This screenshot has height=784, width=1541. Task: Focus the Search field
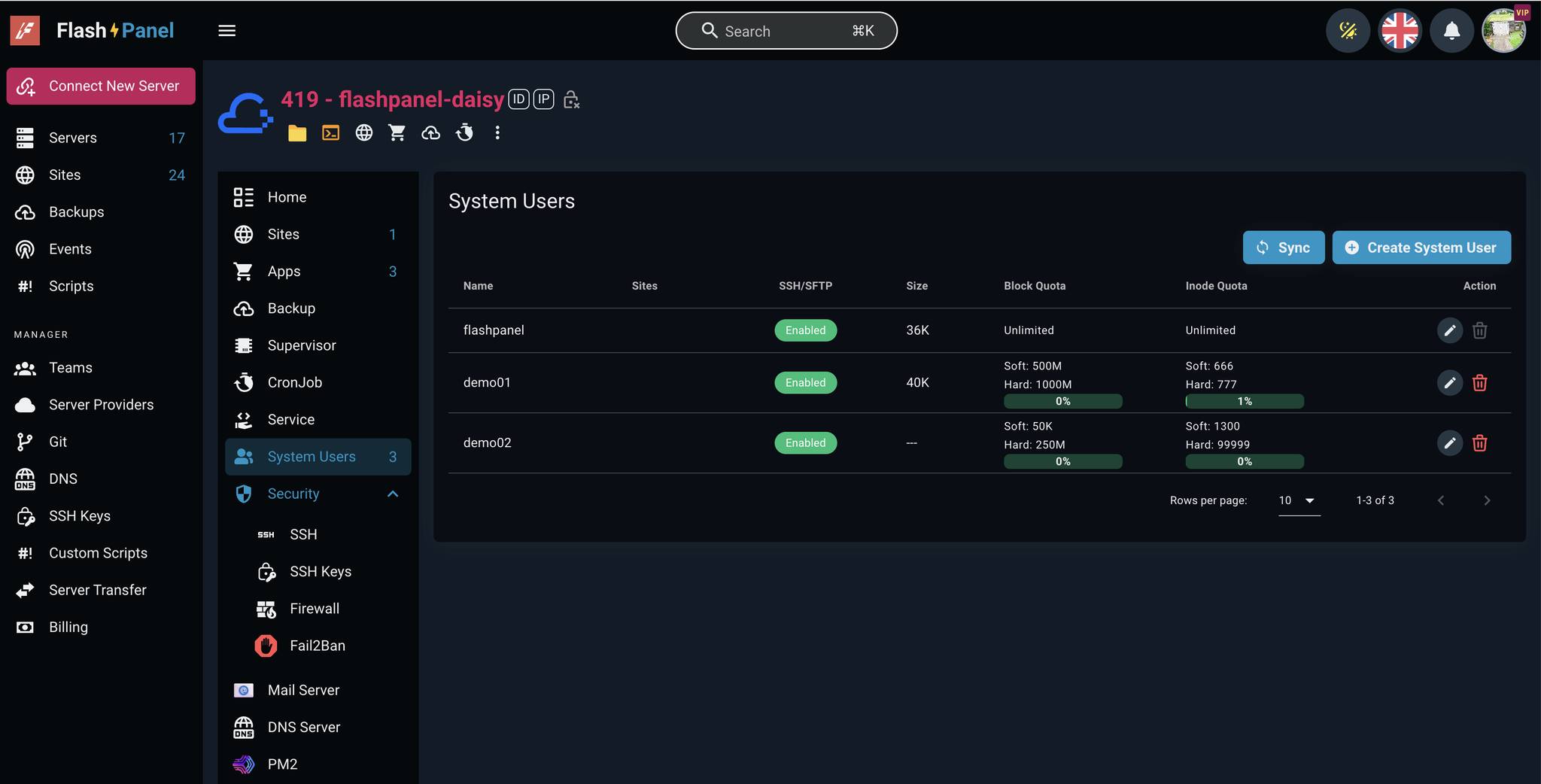(786, 31)
